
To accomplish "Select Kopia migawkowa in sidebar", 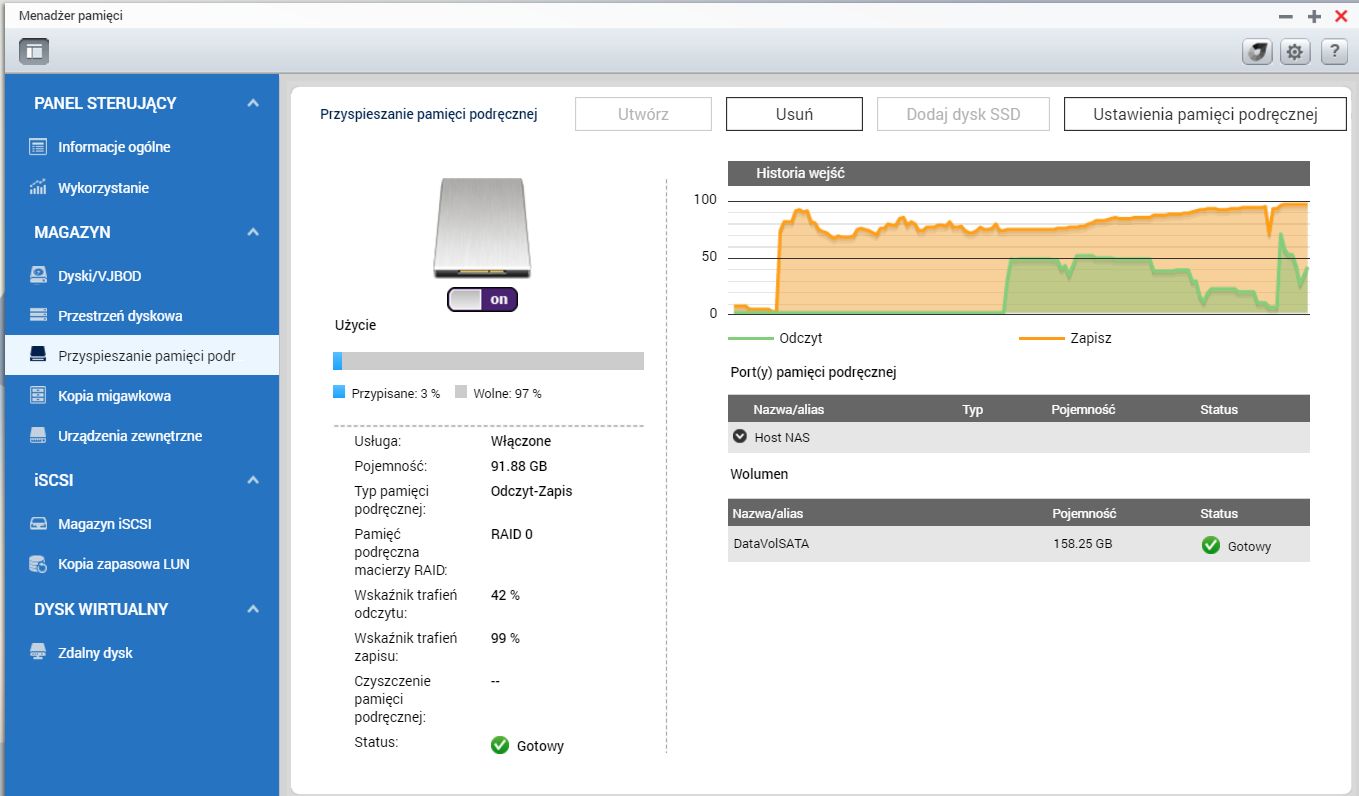I will coord(114,396).
